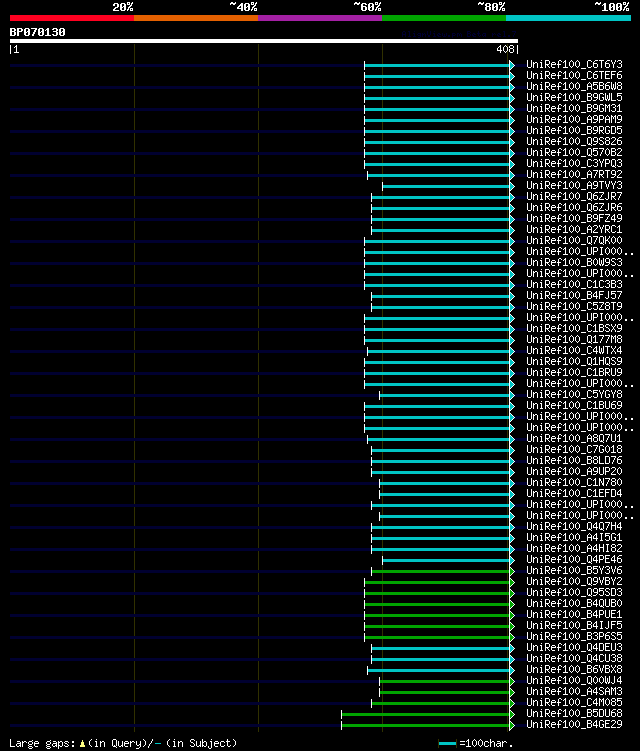Click label UniRef100_A4I5G1

[574, 538]
